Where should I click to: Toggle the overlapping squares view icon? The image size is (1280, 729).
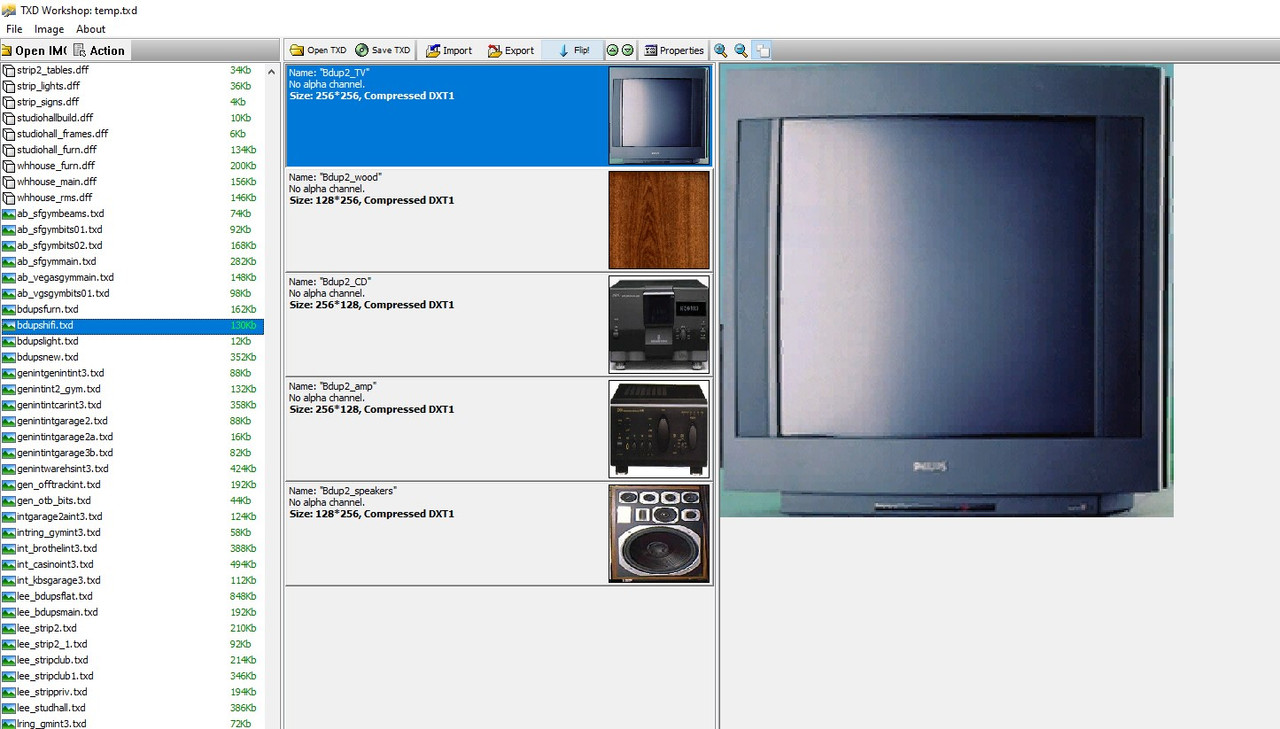[762, 50]
